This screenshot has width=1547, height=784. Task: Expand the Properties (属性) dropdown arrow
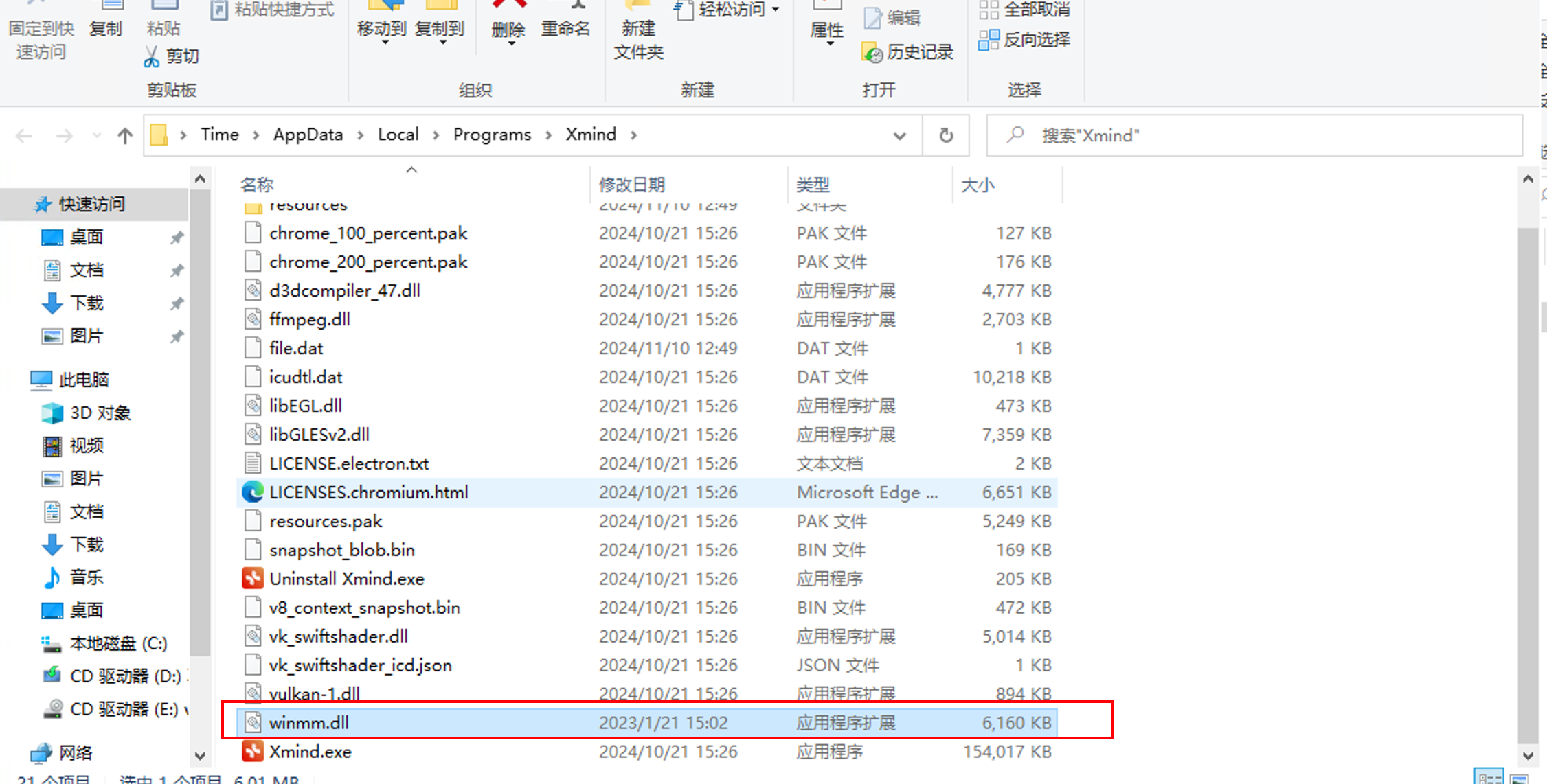click(x=831, y=44)
